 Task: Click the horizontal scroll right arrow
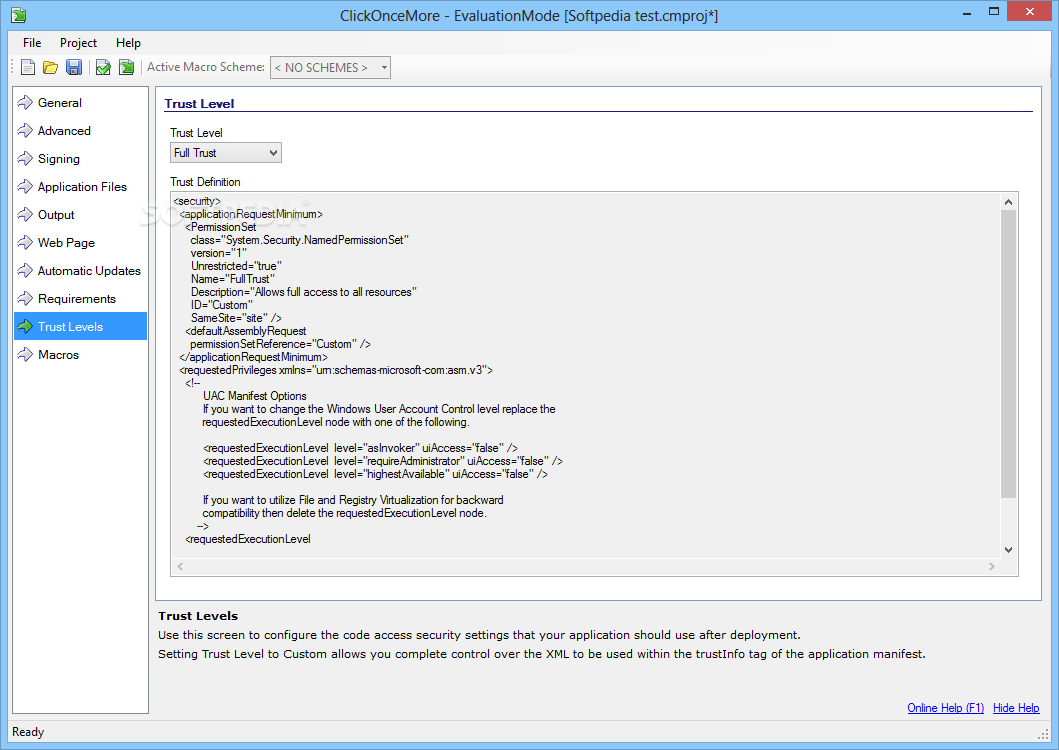(991, 567)
